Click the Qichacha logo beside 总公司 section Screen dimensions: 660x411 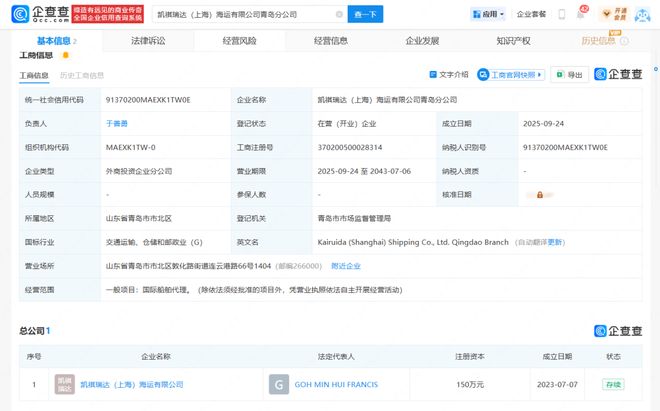[x=618, y=331]
